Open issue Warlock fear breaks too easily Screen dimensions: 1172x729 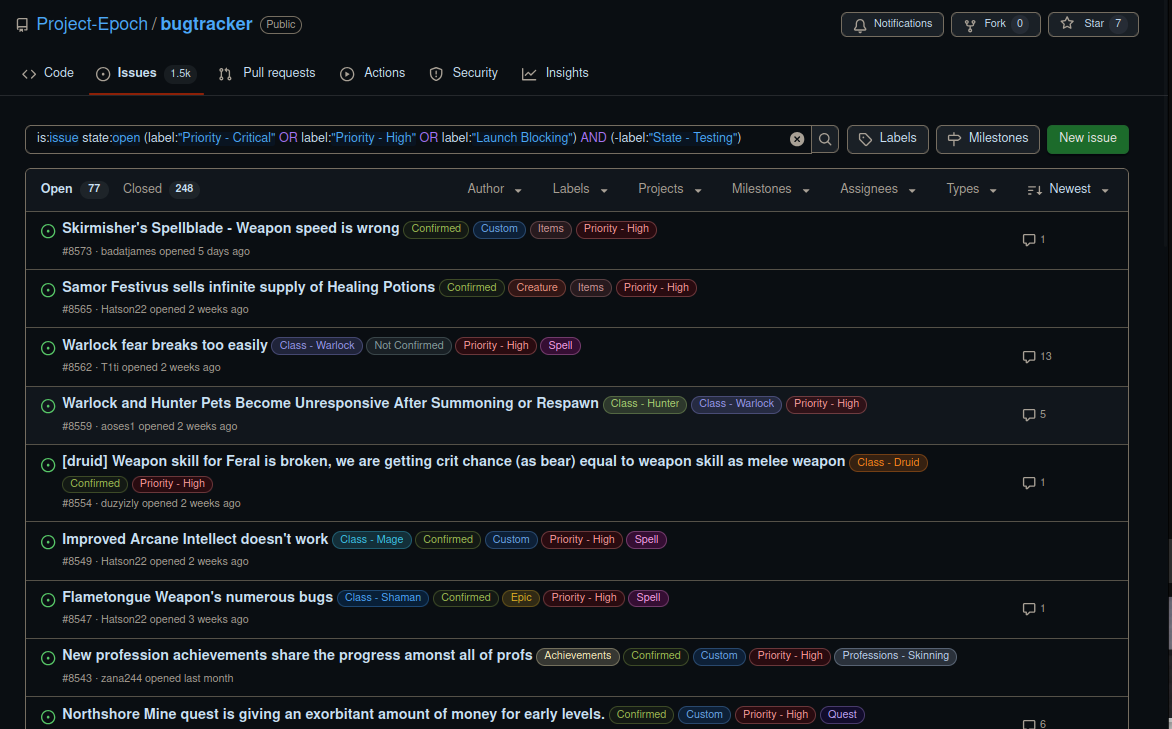point(164,345)
